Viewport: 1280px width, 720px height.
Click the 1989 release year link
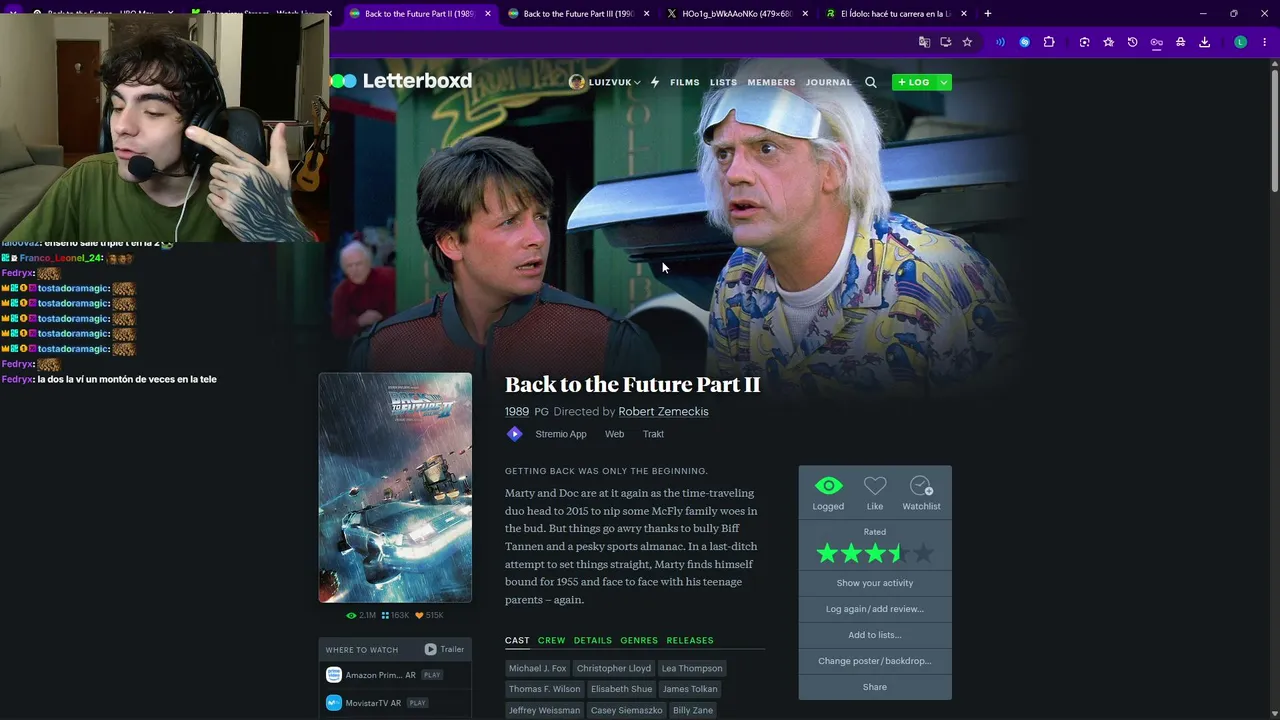pos(517,411)
